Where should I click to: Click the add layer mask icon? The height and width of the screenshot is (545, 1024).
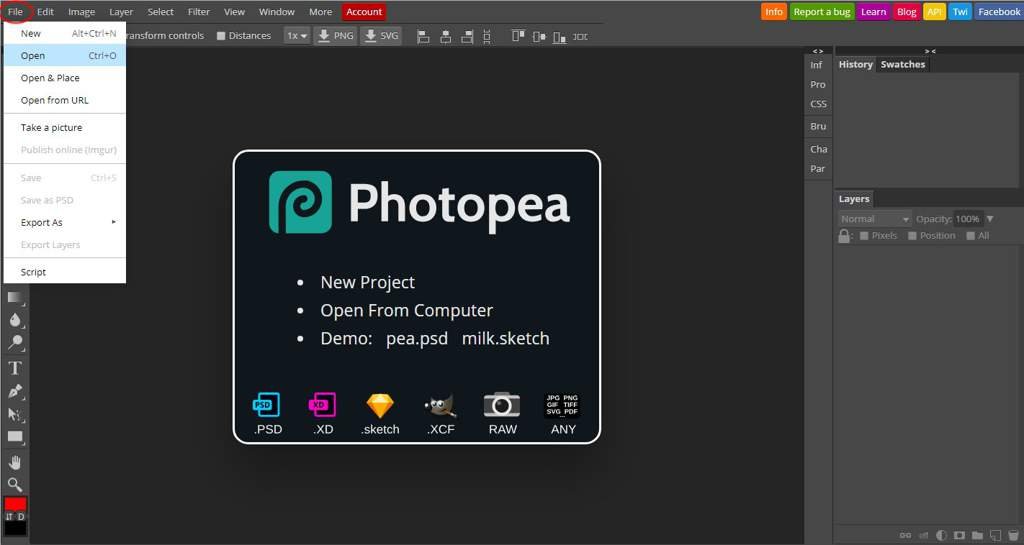pyautogui.click(x=959, y=535)
